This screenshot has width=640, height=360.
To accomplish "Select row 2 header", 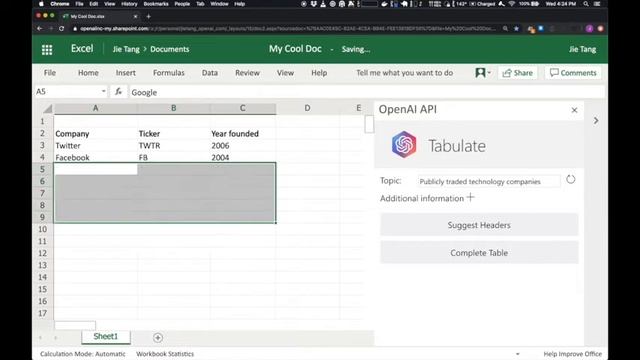I will tap(42, 133).
